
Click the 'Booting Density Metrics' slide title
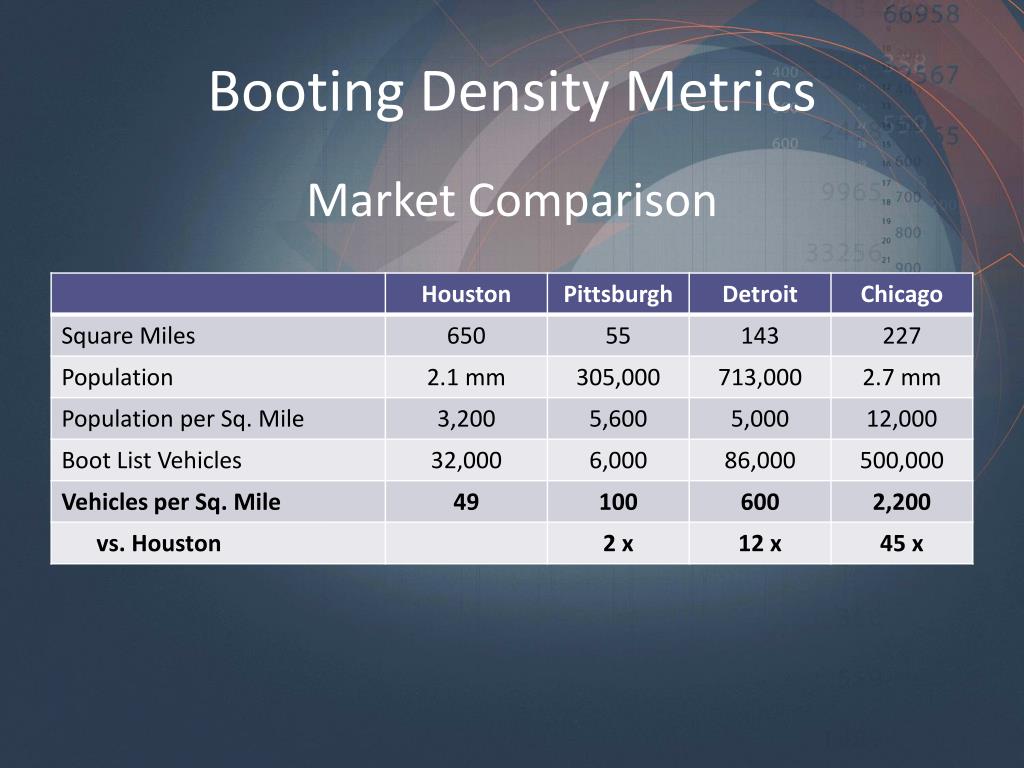tap(512, 92)
